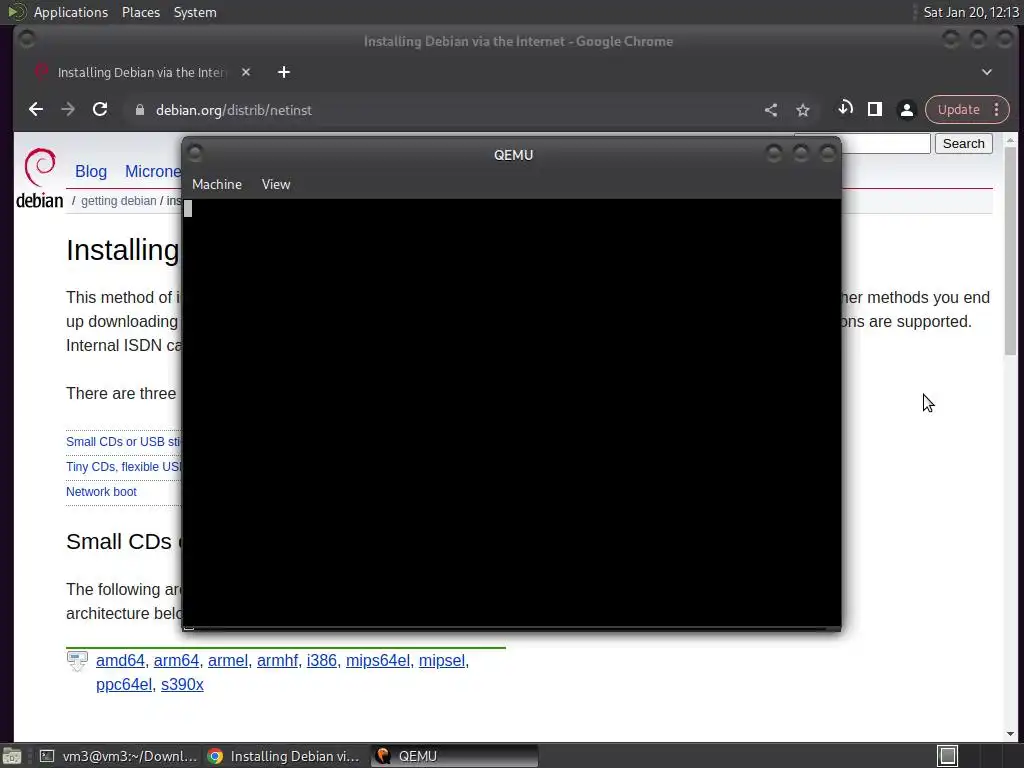
Task: Click the Chrome page vertical scrollbar thumb
Action: point(1010,251)
